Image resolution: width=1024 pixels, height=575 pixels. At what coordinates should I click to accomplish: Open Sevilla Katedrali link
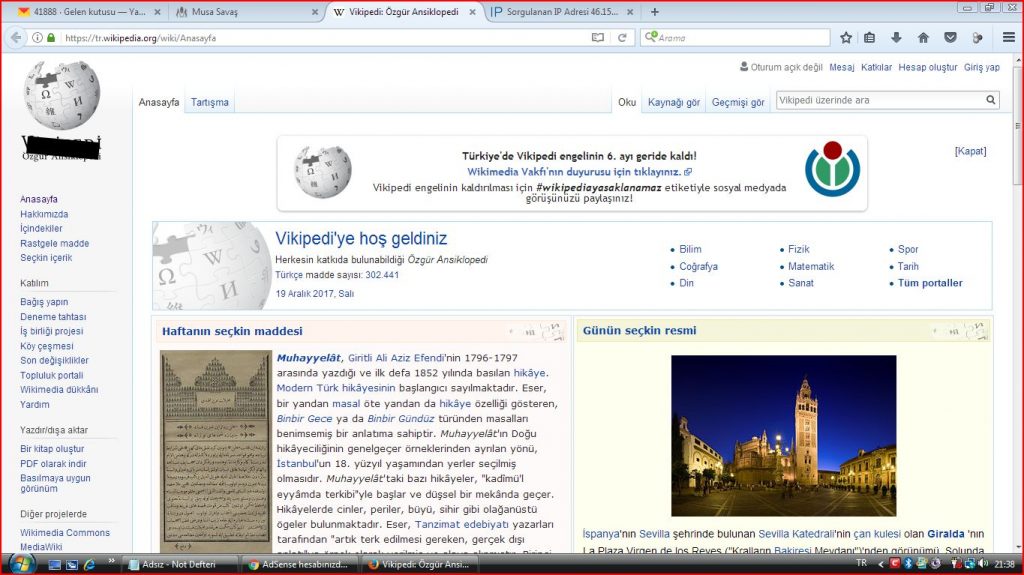coord(795,534)
